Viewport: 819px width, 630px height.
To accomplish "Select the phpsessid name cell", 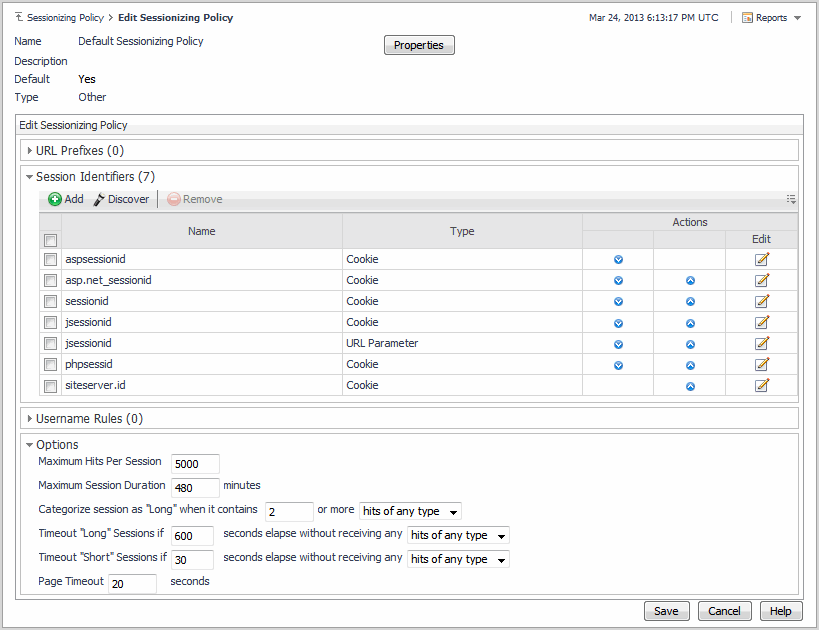I will click(202, 364).
